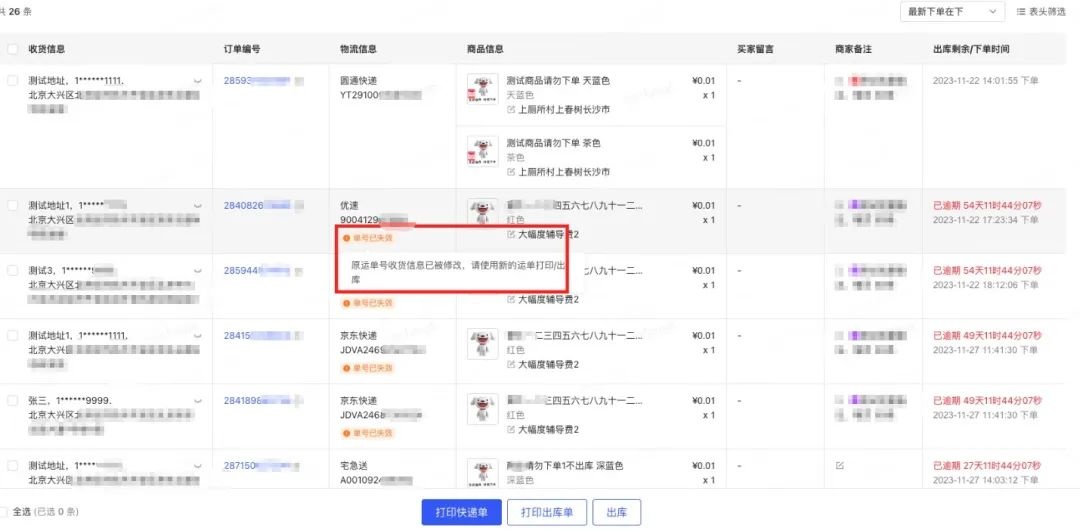Click the 商品信息 column header
Viewport: 1080px width, 531px height.
[x=485, y=50]
